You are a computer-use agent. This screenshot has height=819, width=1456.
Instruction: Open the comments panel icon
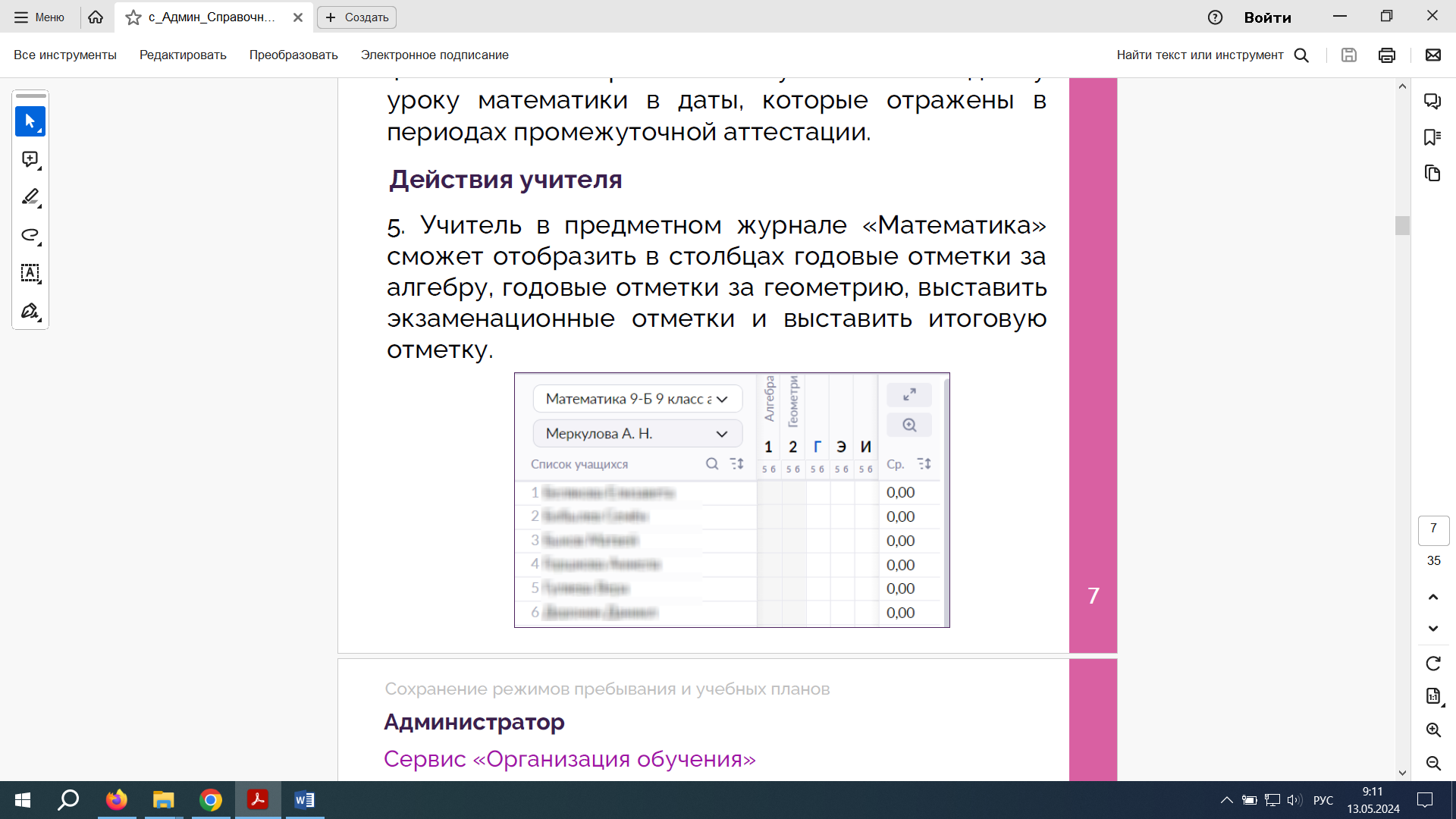click(1432, 101)
